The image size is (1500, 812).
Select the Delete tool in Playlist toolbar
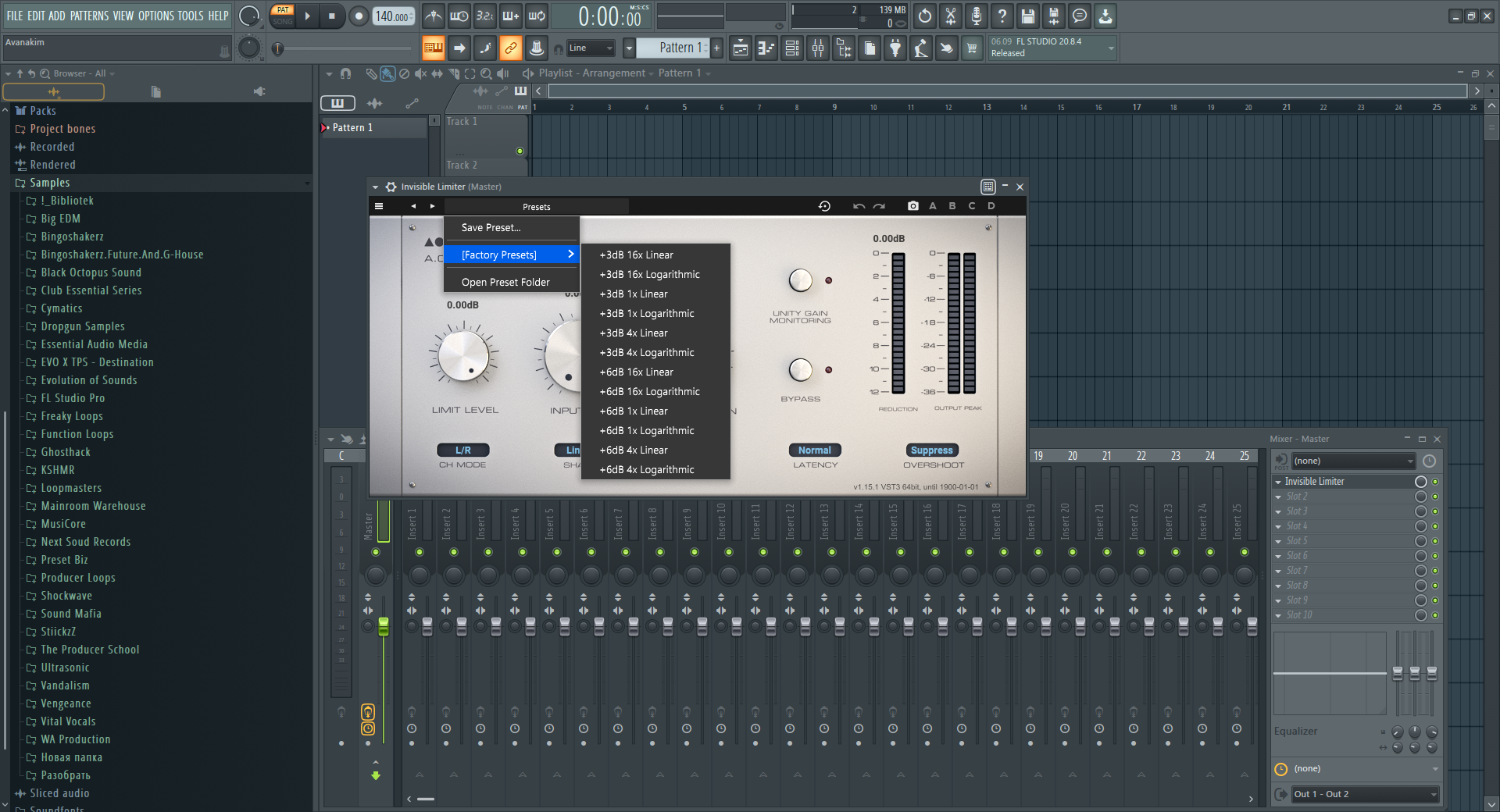pos(404,73)
